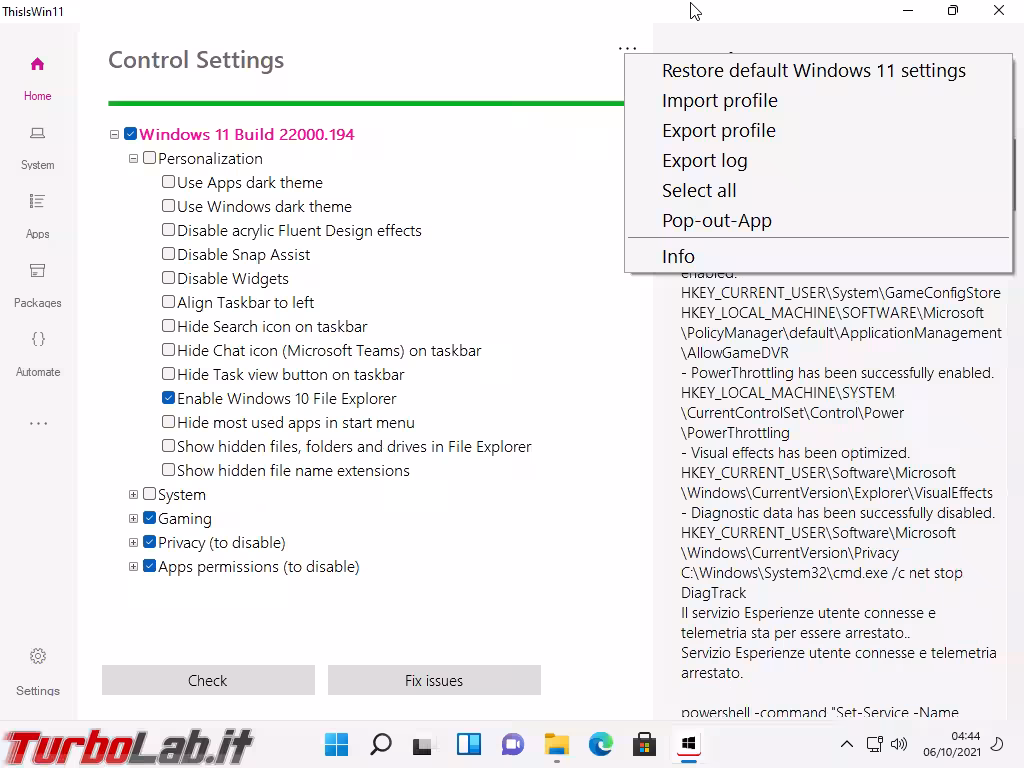This screenshot has width=1024, height=768.
Task: Open the Home section in sidebar
Action: [x=37, y=78]
